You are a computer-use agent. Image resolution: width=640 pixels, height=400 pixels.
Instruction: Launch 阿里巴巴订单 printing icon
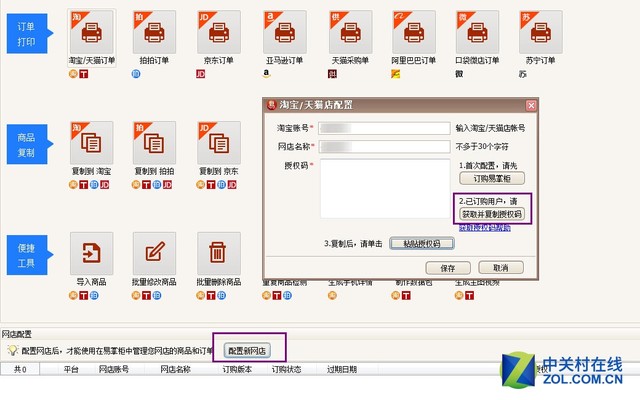coord(413,33)
